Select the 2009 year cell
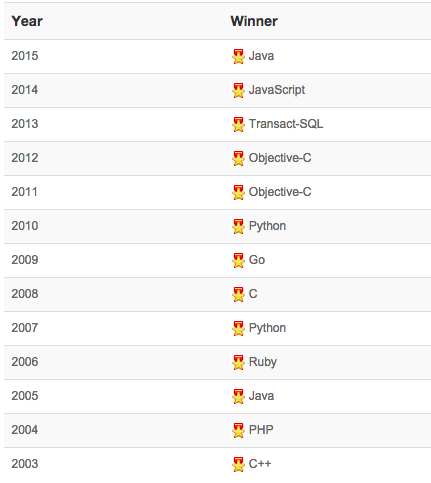 [x=25, y=260]
